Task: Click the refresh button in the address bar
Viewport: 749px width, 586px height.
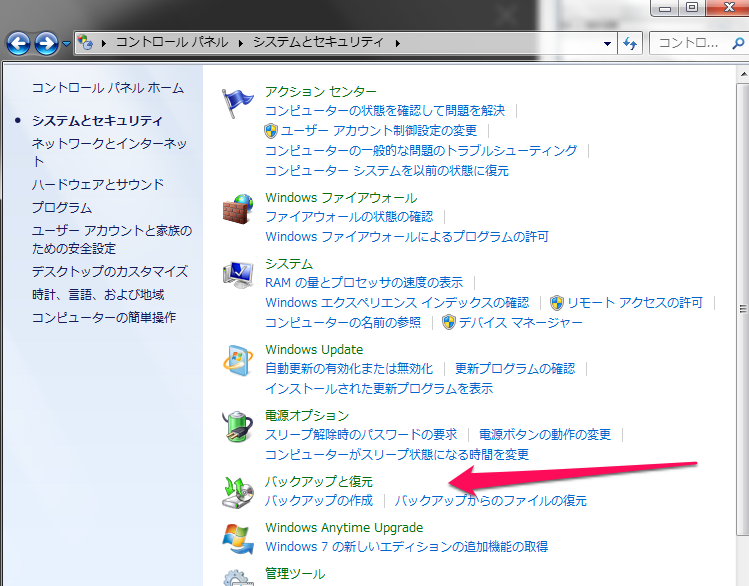Action: point(630,43)
